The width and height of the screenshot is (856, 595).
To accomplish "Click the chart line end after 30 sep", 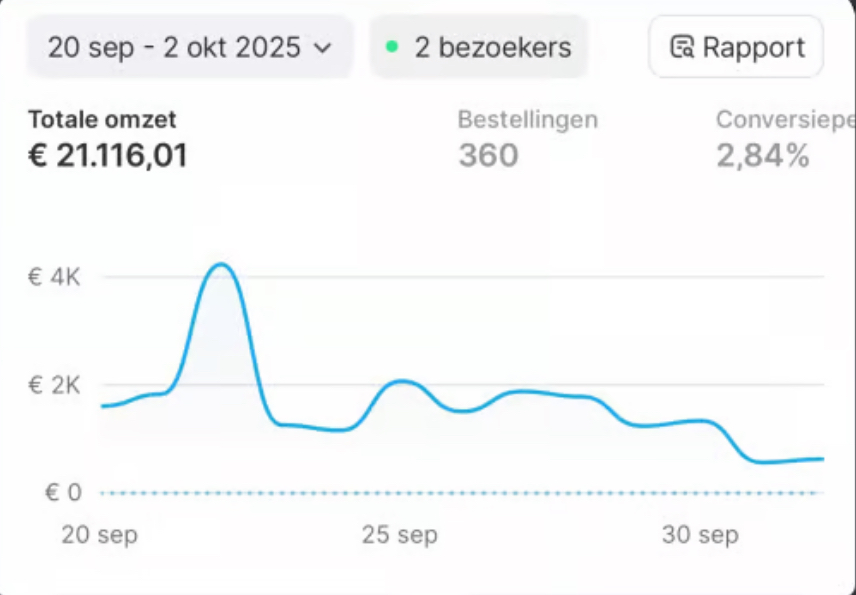I will click(820, 459).
